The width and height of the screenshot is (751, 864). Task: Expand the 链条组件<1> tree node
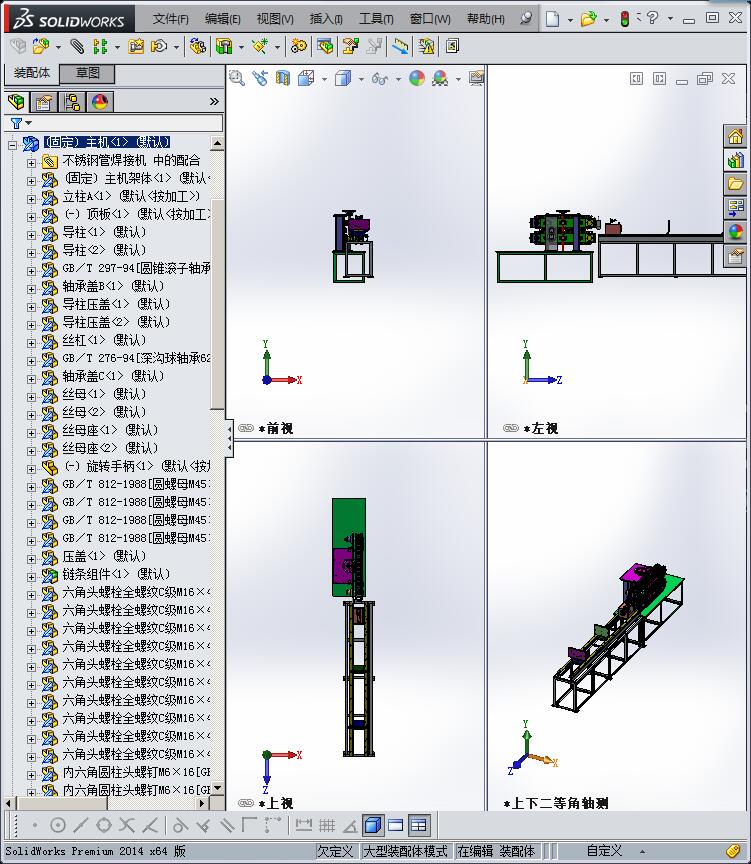tap(31, 577)
